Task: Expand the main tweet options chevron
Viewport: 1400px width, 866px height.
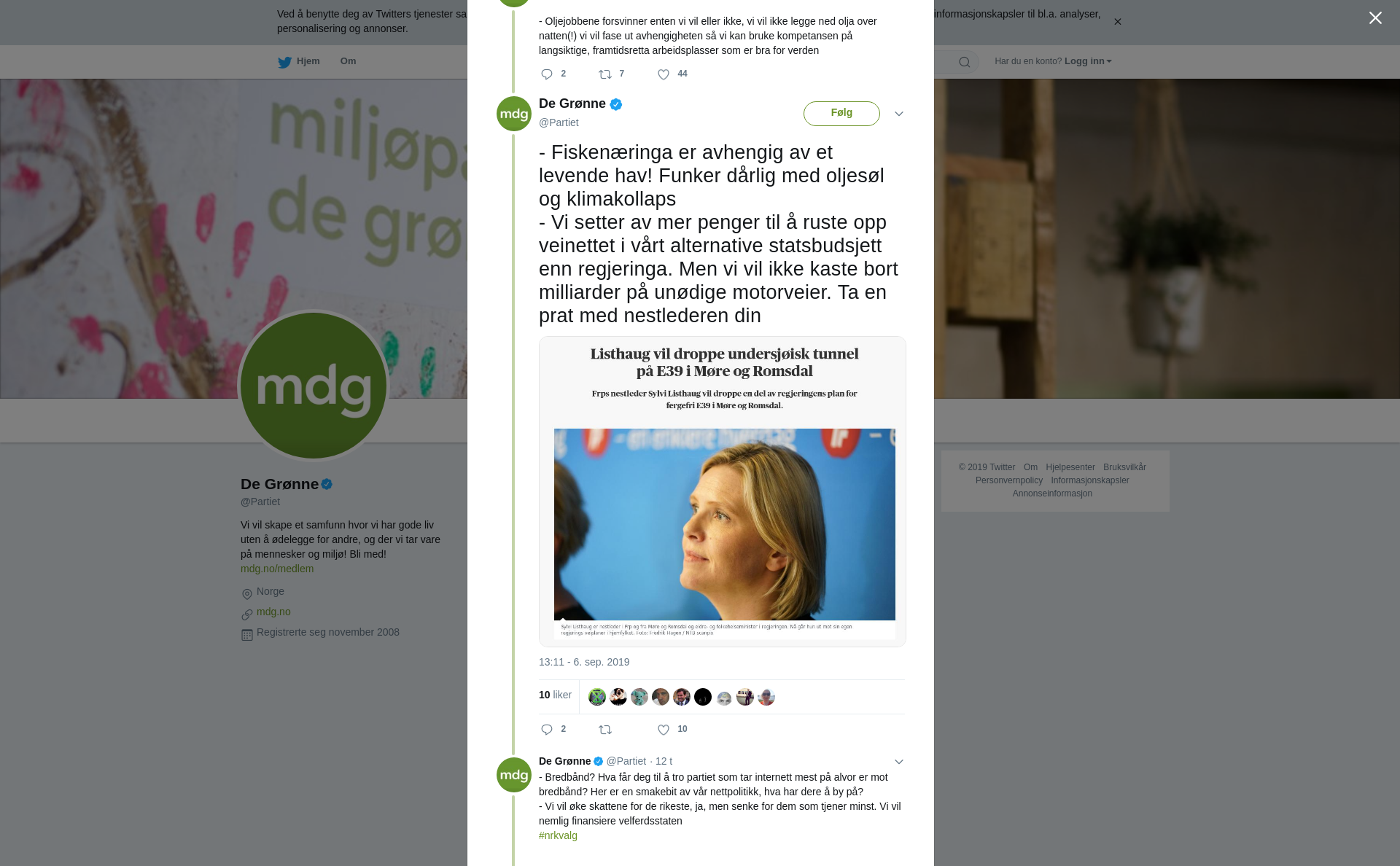Action: click(899, 114)
